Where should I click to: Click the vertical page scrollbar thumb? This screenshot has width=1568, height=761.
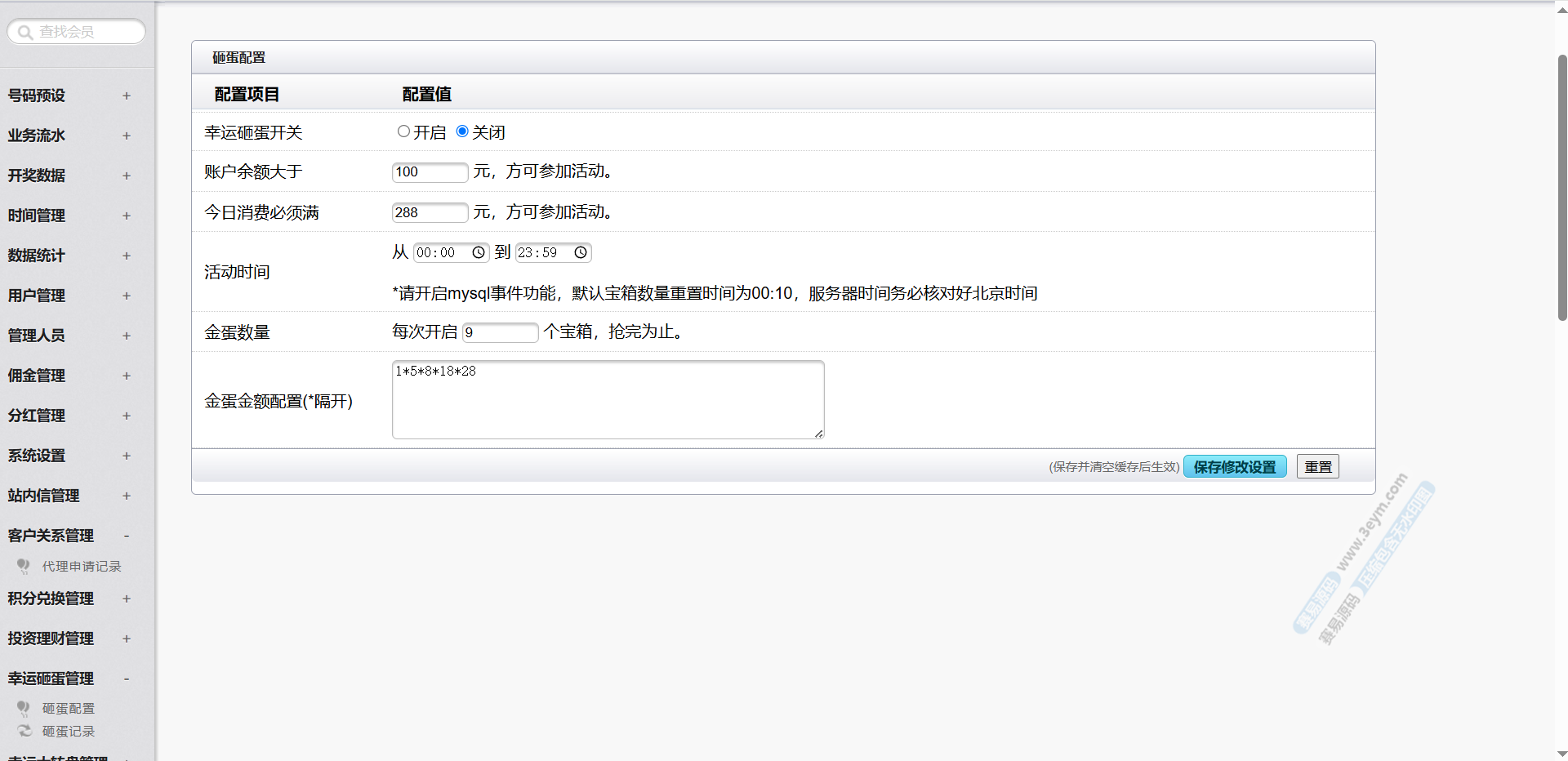point(1561,188)
